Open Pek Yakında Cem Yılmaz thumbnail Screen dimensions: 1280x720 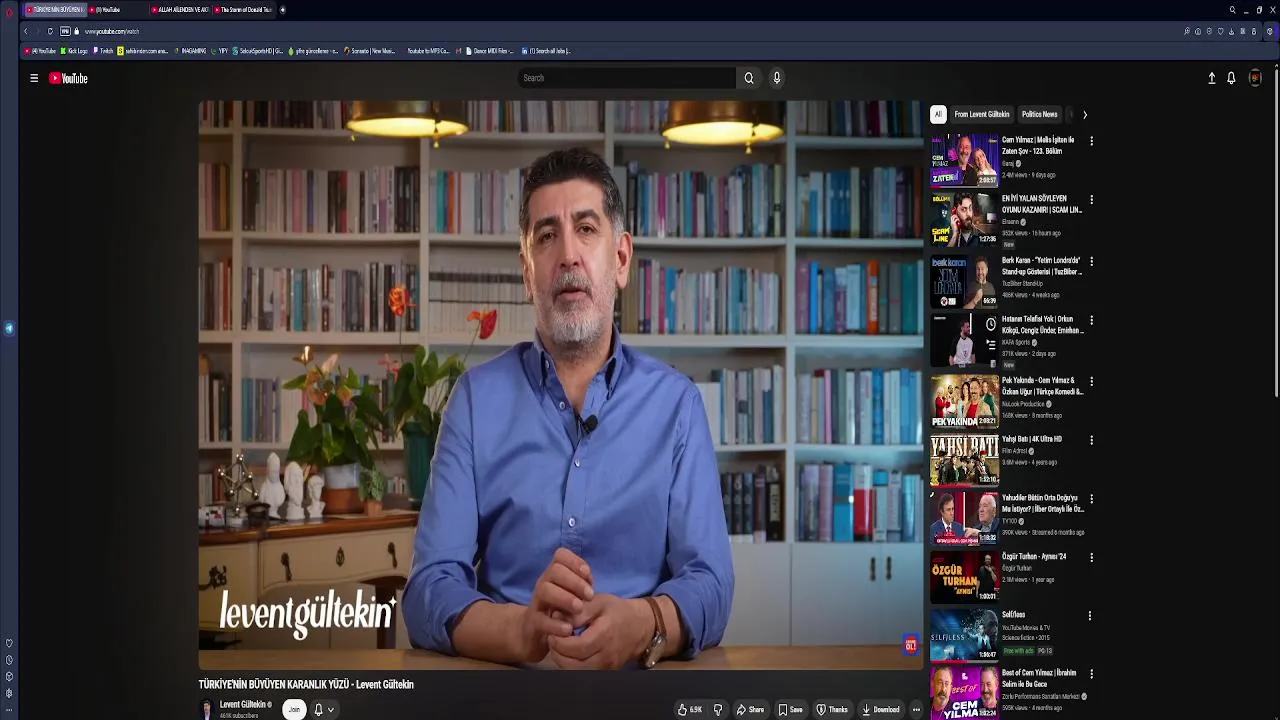click(x=964, y=401)
